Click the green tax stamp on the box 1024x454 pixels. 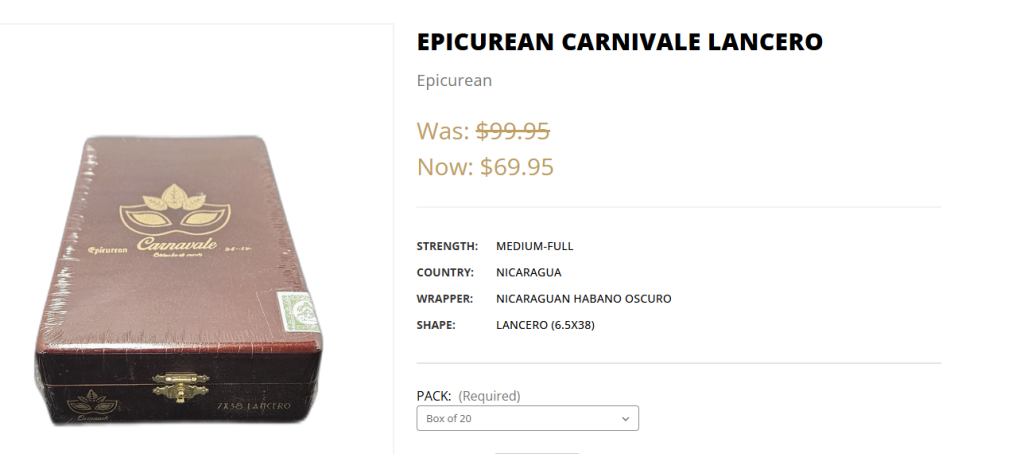pyautogui.click(x=296, y=309)
